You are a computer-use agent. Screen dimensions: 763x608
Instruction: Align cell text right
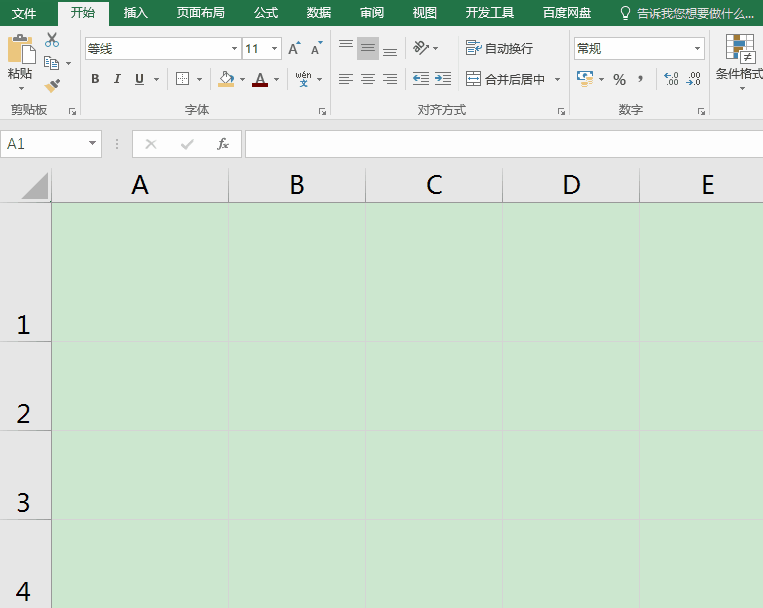(x=390, y=78)
